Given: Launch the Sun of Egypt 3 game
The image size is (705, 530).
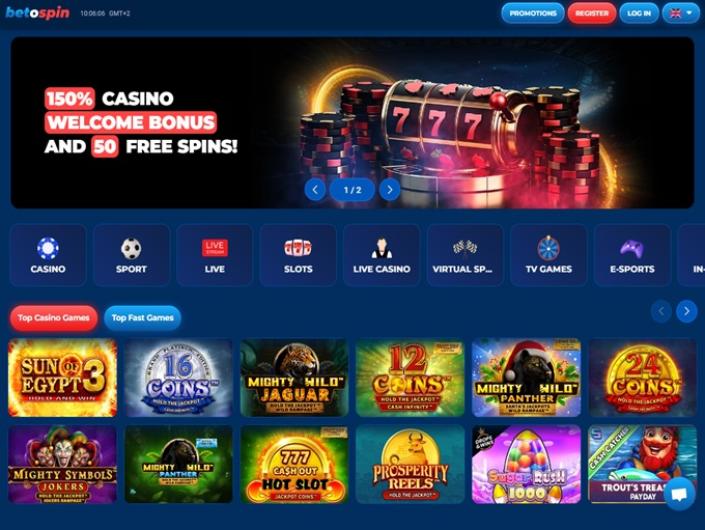Looking at the screenshot, I should [62, 378].
